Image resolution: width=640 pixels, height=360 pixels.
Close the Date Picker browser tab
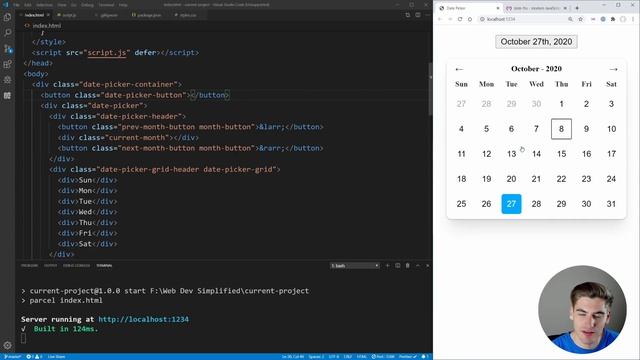coord(498,8)
